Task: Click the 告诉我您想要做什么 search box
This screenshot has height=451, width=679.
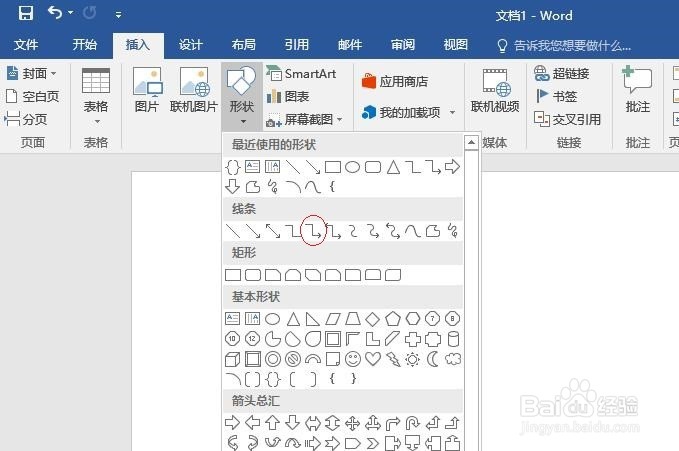Action: tap(564, 45)
